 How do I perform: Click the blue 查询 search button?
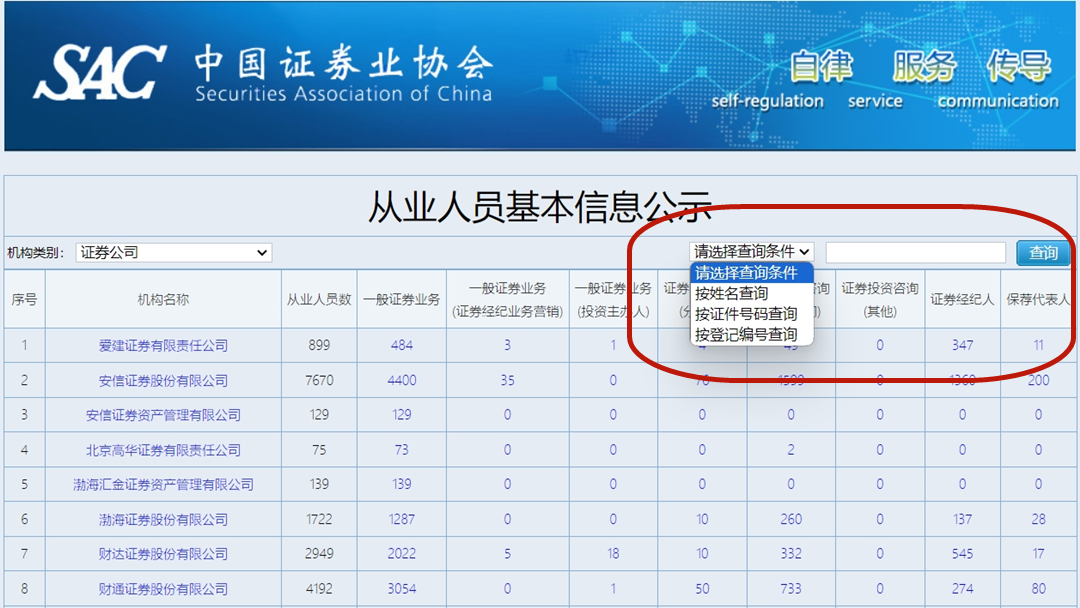(1043, 252)
